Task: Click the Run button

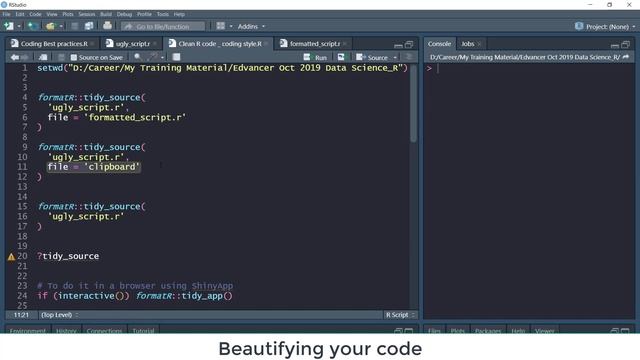Action: point(315,58)
